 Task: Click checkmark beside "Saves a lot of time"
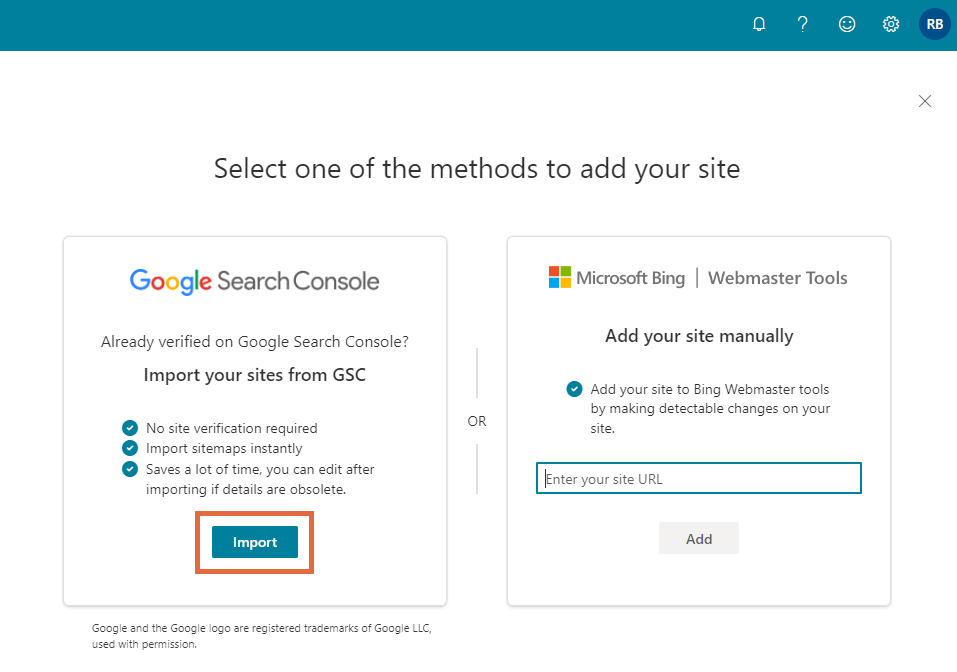click(130, 468)
